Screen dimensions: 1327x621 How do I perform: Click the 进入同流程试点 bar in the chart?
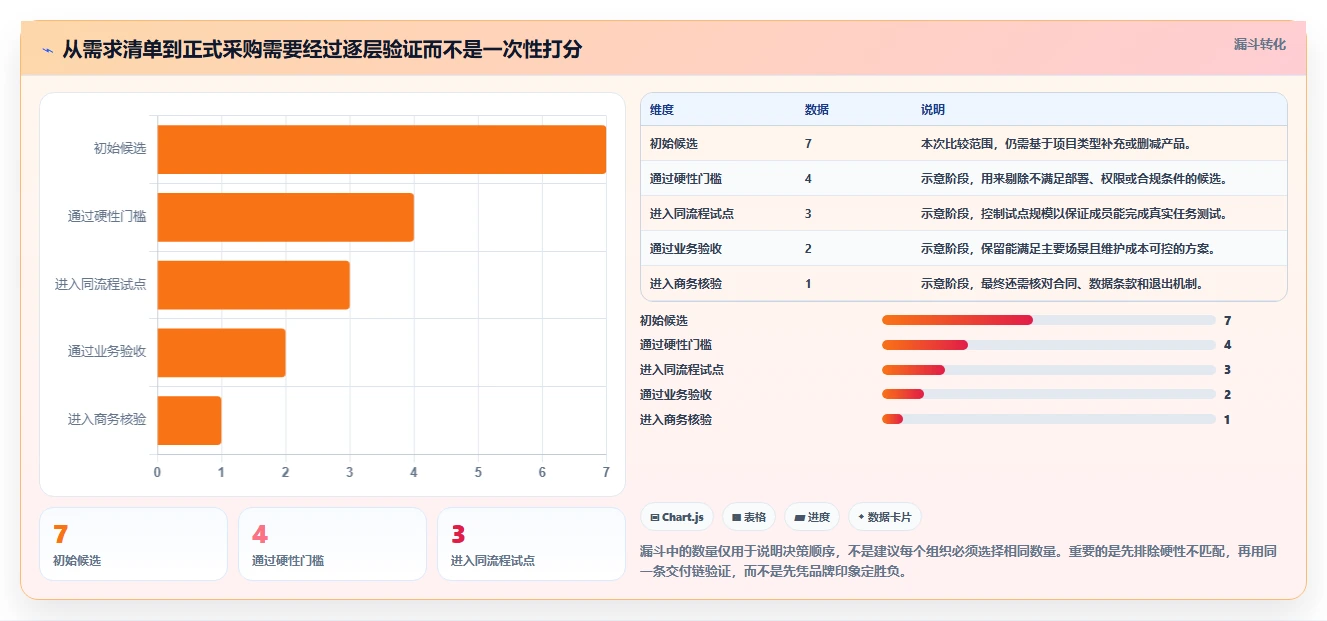tap(253, 285)
